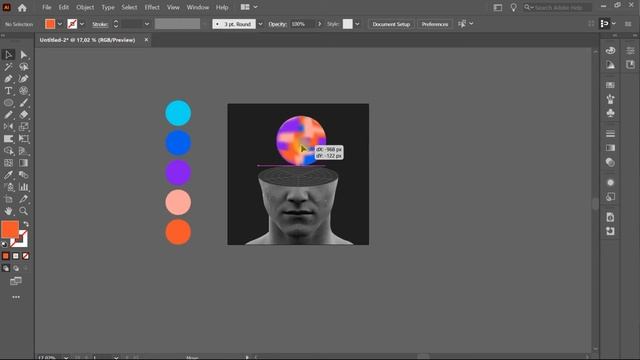Reset to default fill and stroke
This screenshot has width=640, height=360.
point(4,244)
